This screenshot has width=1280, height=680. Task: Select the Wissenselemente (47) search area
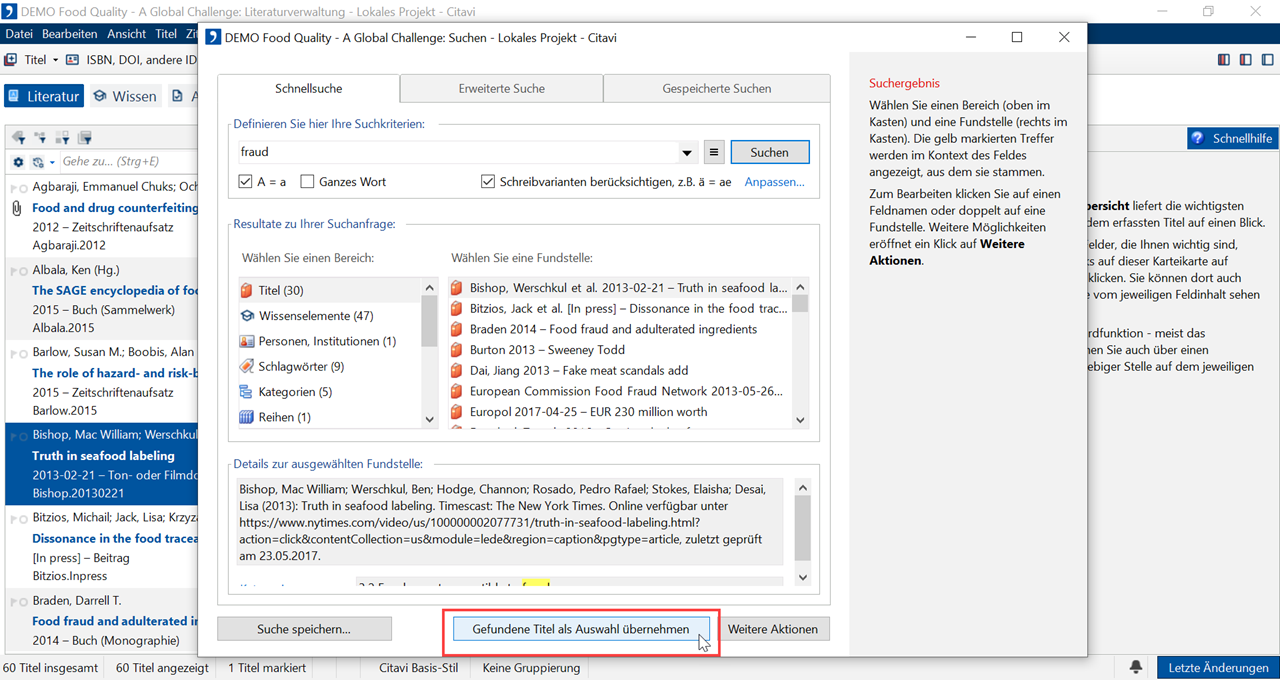tap(315, 316)
